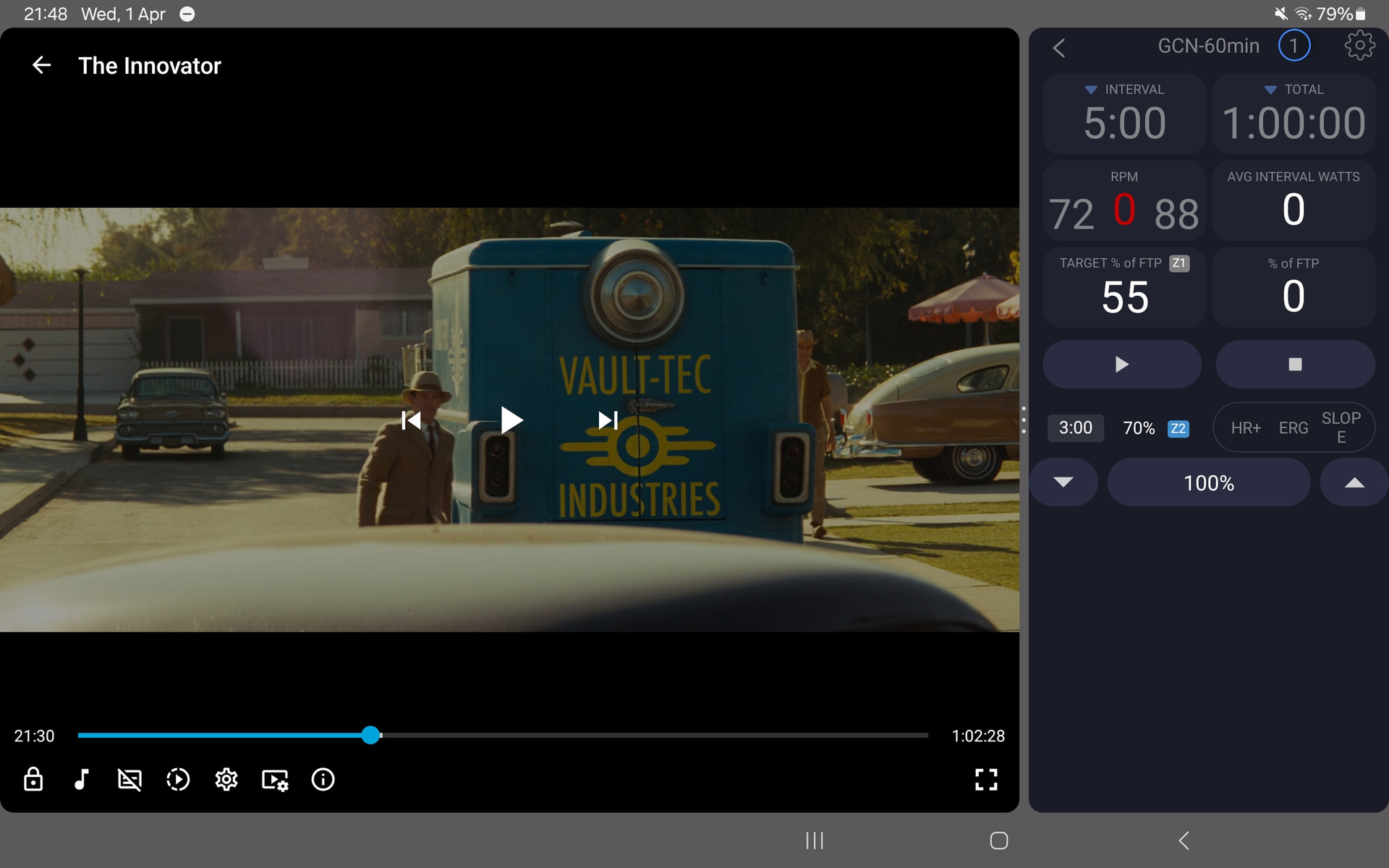
Task: Go back from The Innovator
Action: tap(42, 66)
